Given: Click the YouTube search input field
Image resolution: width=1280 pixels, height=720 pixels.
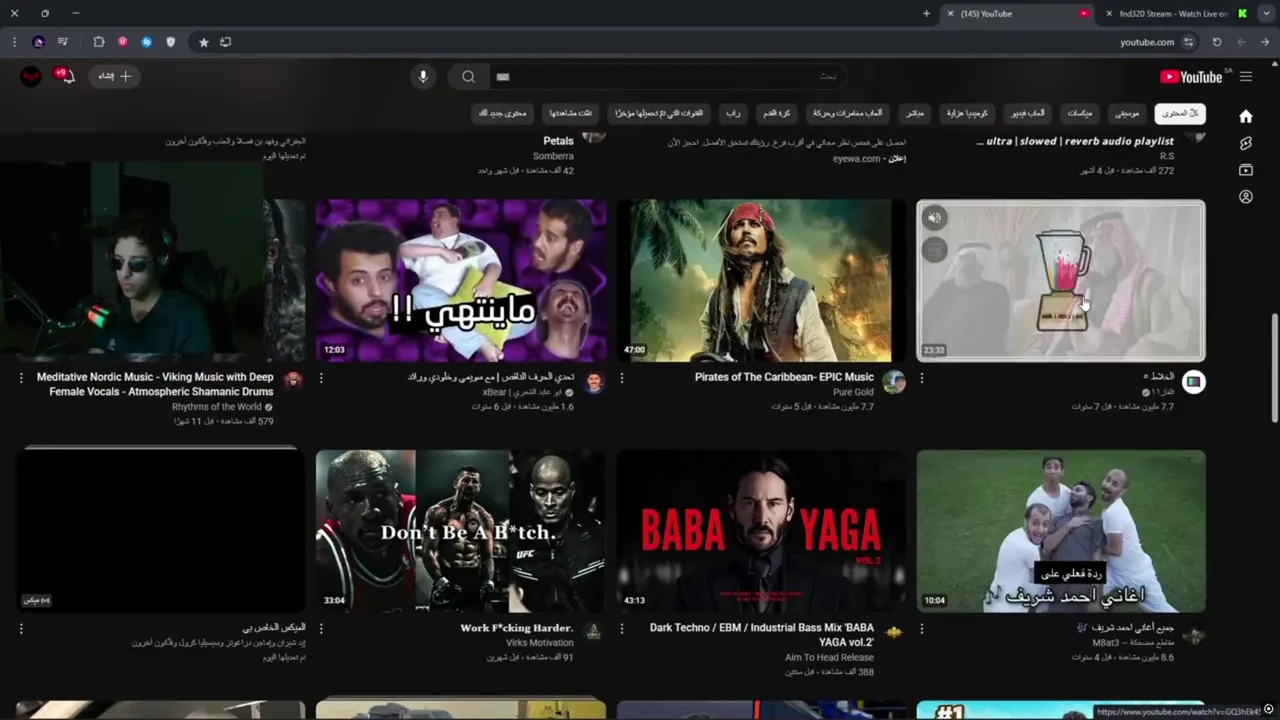Looking at the screenshot, I should coord(668,77).
